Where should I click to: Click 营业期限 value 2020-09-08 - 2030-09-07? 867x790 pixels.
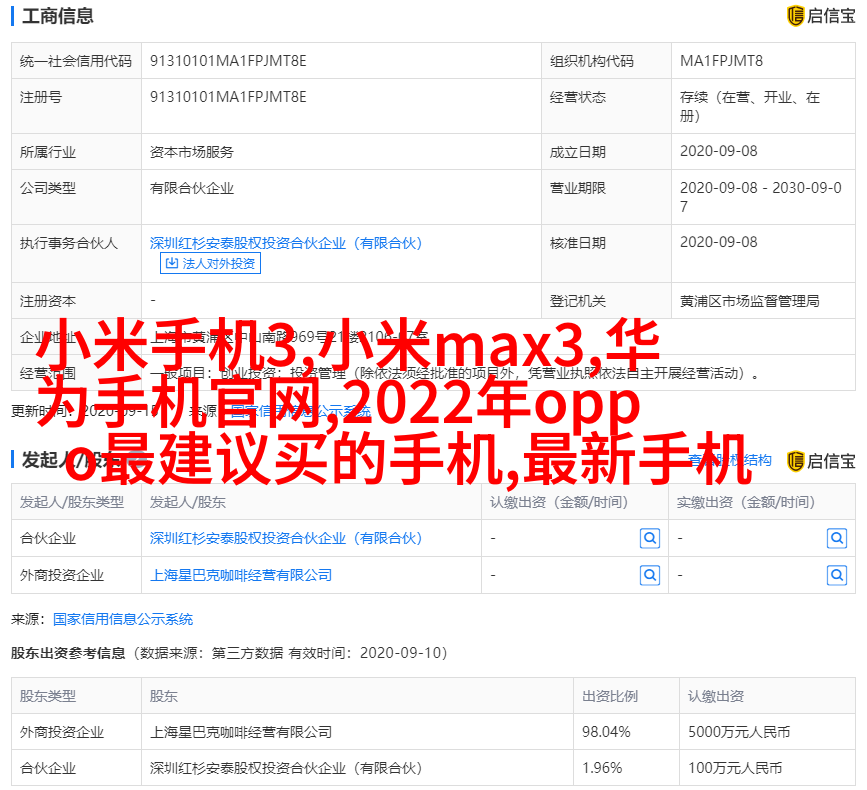(x=760, y=197)
